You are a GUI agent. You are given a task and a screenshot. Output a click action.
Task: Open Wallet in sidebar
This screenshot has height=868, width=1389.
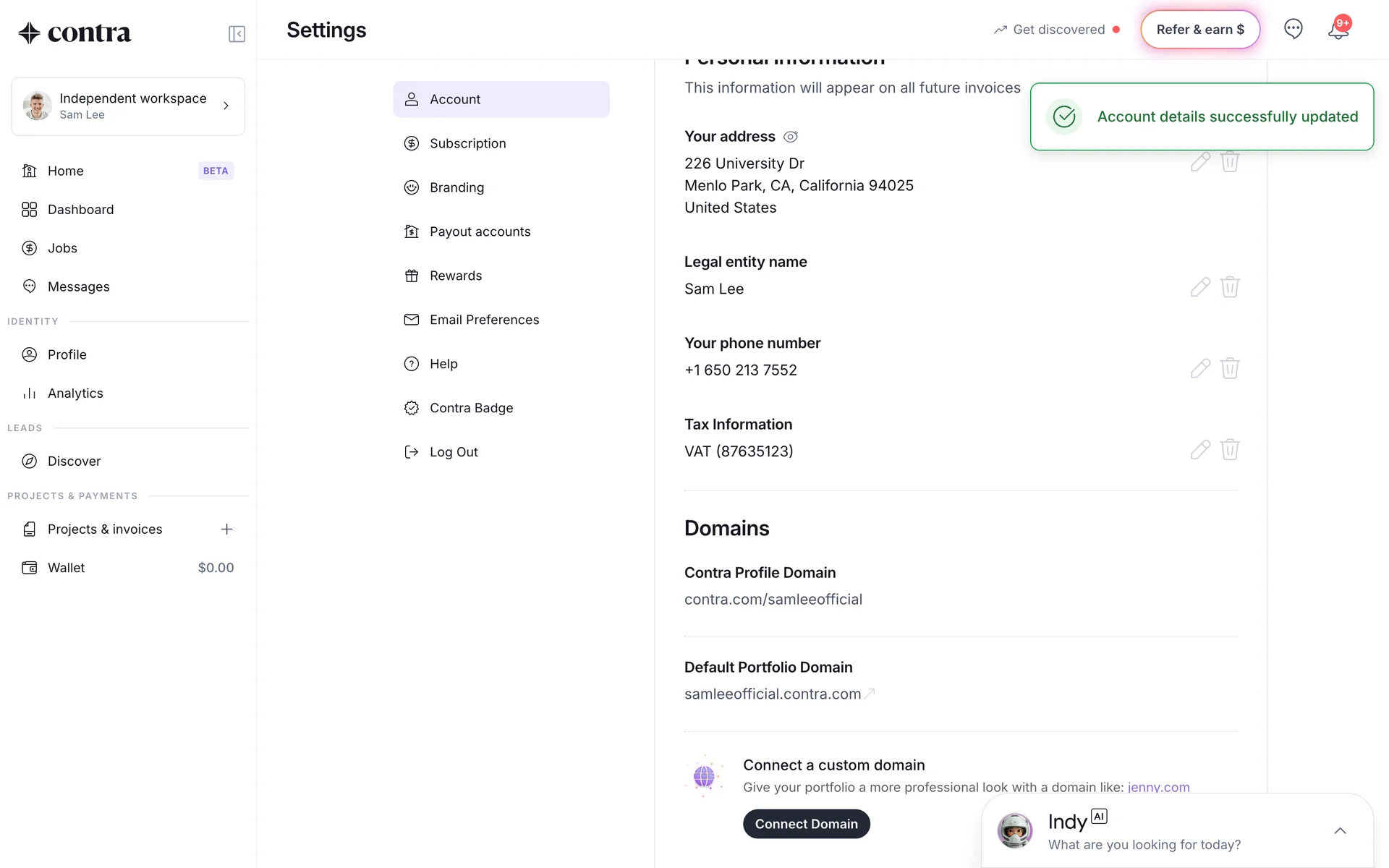(67, 568)
